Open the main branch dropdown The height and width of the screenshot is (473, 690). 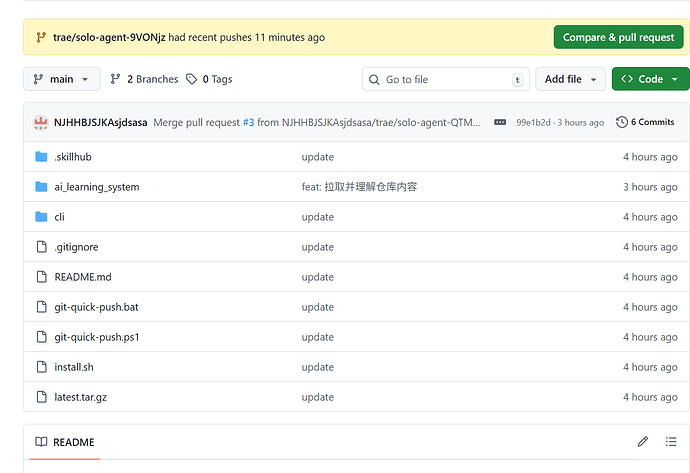62,79
